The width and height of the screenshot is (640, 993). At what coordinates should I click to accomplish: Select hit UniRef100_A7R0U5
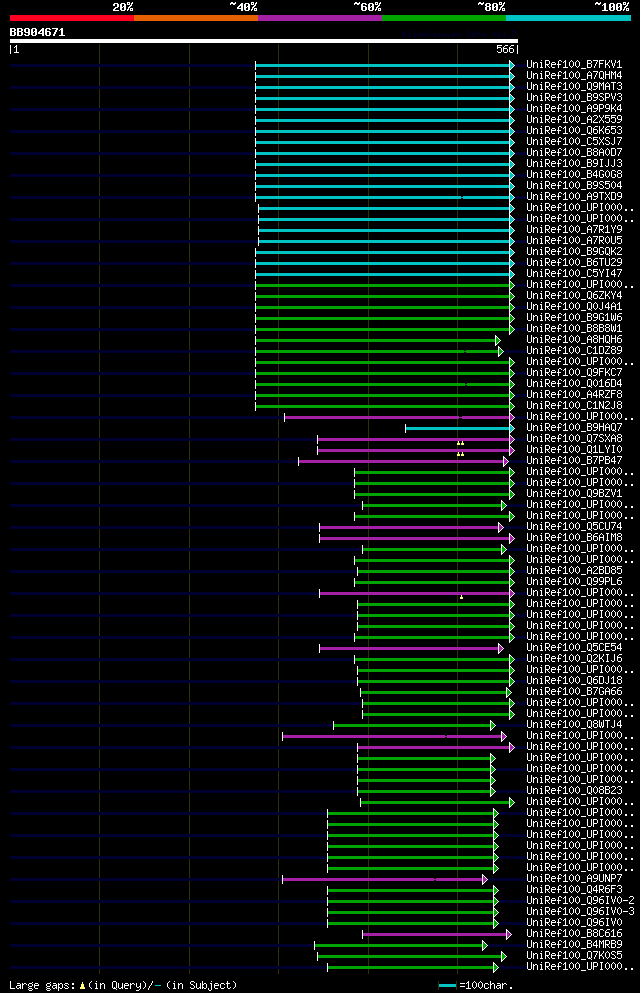pyautogui.click(x=574, y=240)
